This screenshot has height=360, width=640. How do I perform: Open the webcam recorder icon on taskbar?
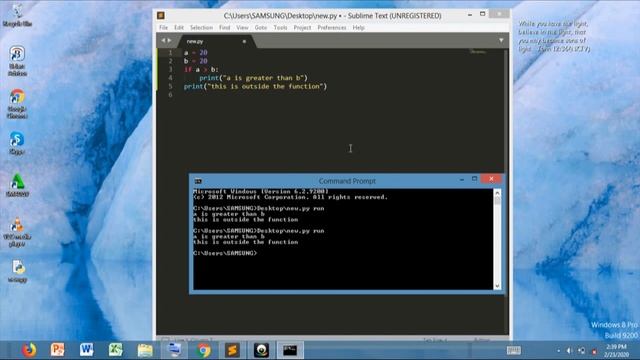pos(261,350)
